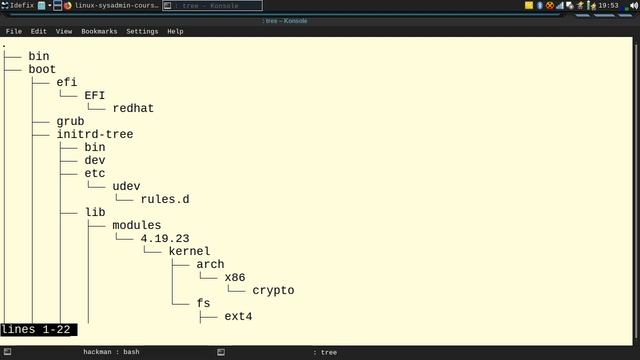Click the 'etc' entry under initrd-tree
Viewport: 640px width, 360px height.
pyautogui.click(x=95, y=173)
